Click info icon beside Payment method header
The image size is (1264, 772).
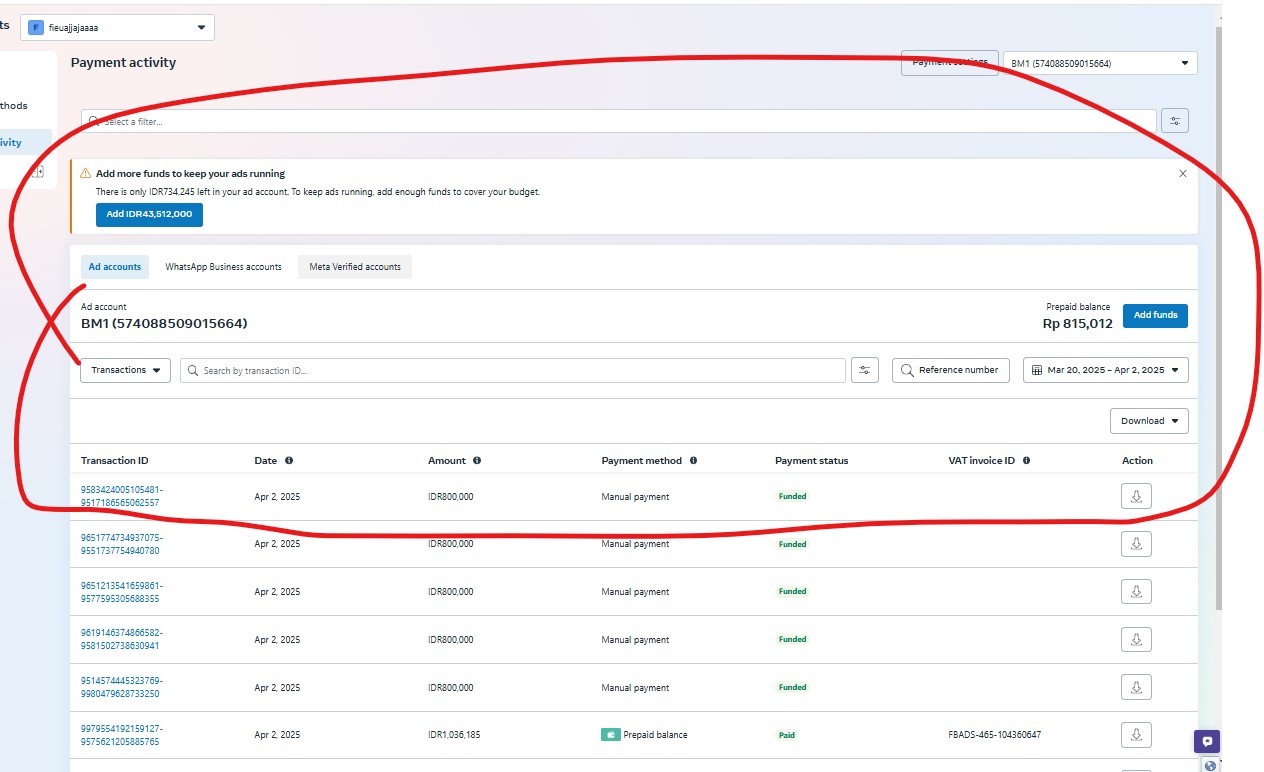(693, 461)
